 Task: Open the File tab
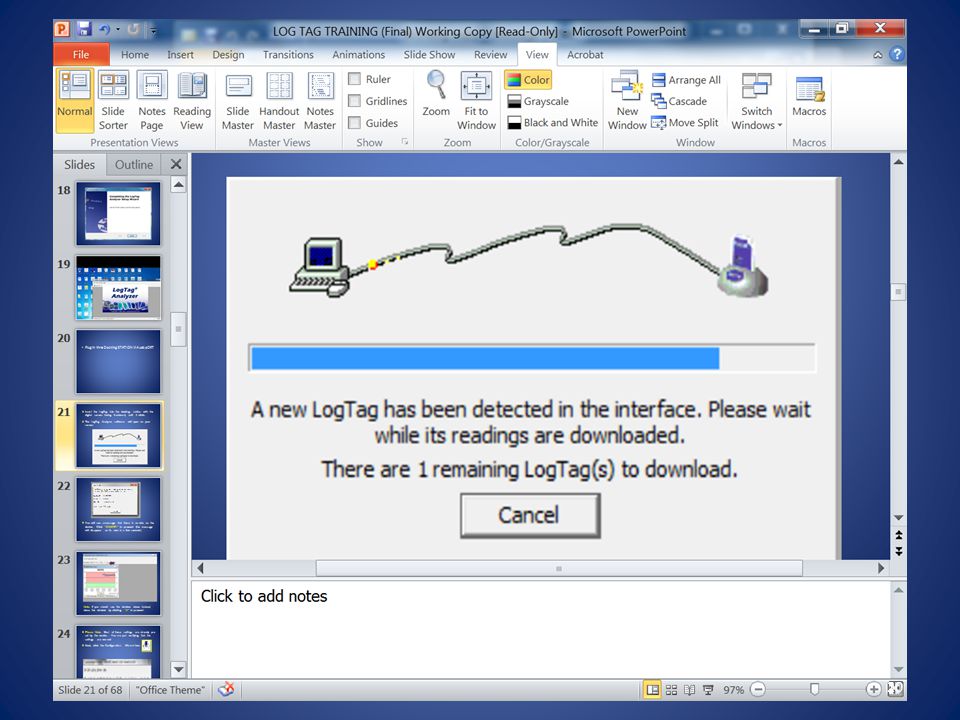(81, 54)
